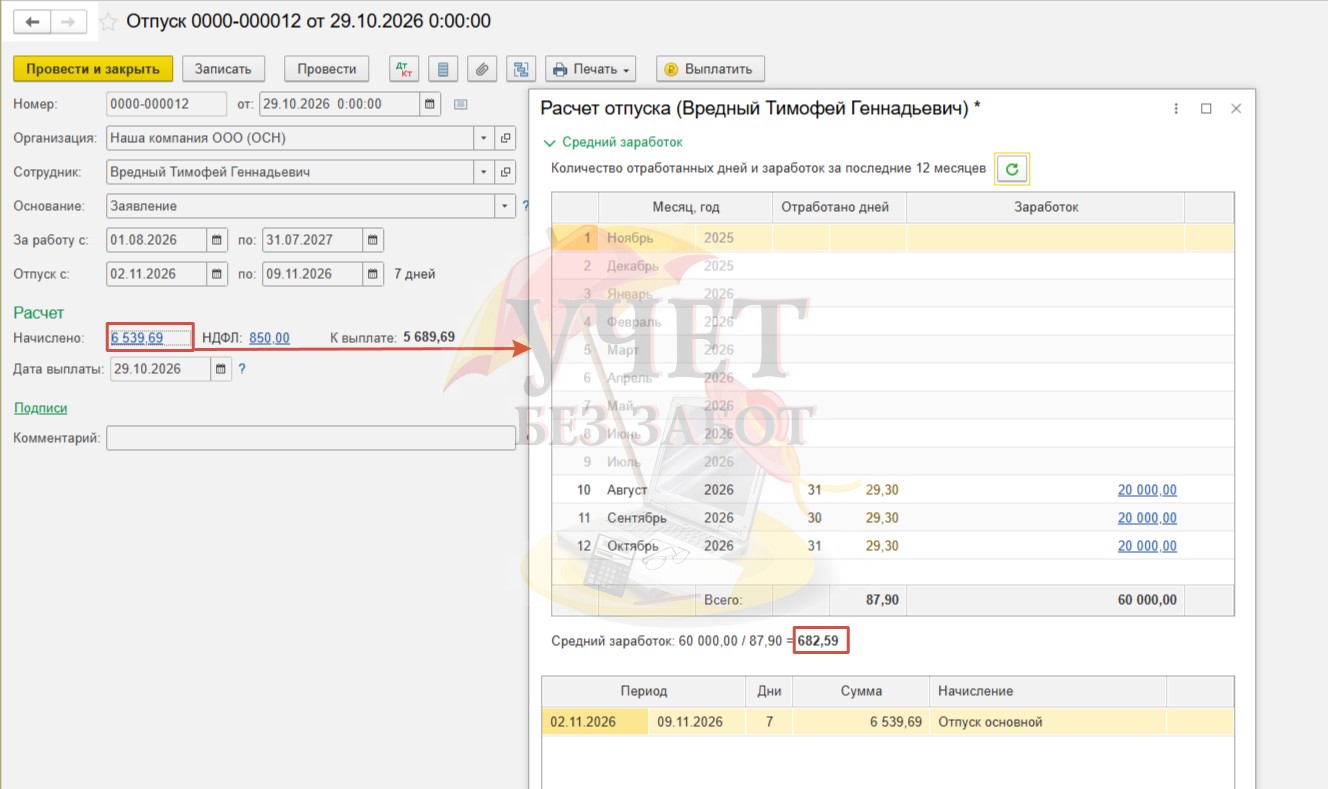Open the НДФЛ 850,00 link

(269, 338)
